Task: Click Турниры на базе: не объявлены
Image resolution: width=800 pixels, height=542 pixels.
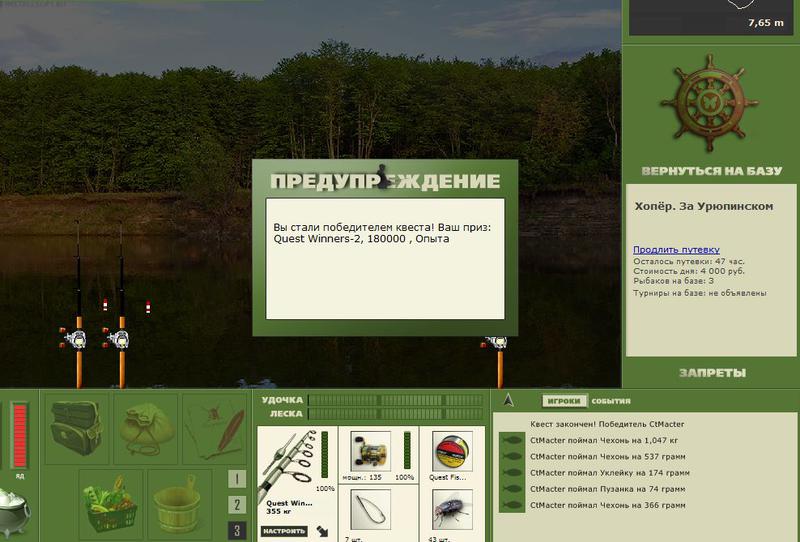Action: (x=699, y=293)
